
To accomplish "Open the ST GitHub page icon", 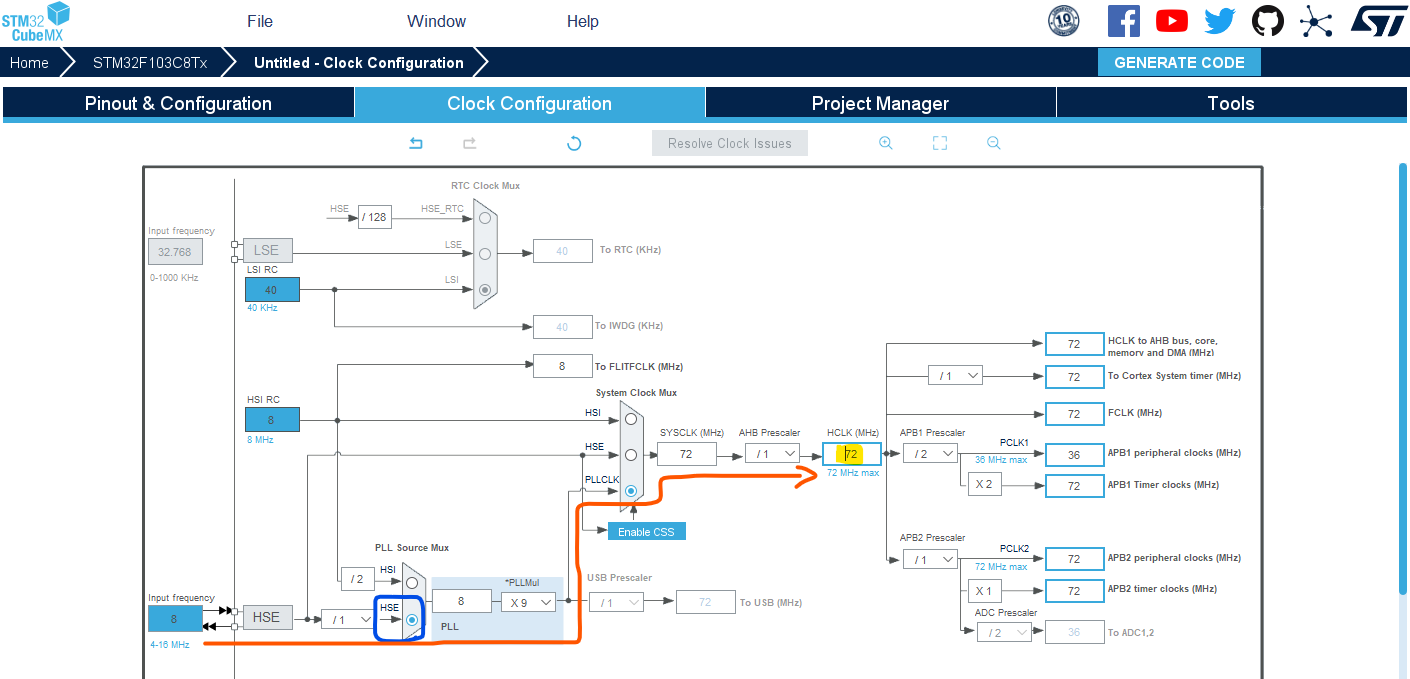I will 1267,20.
